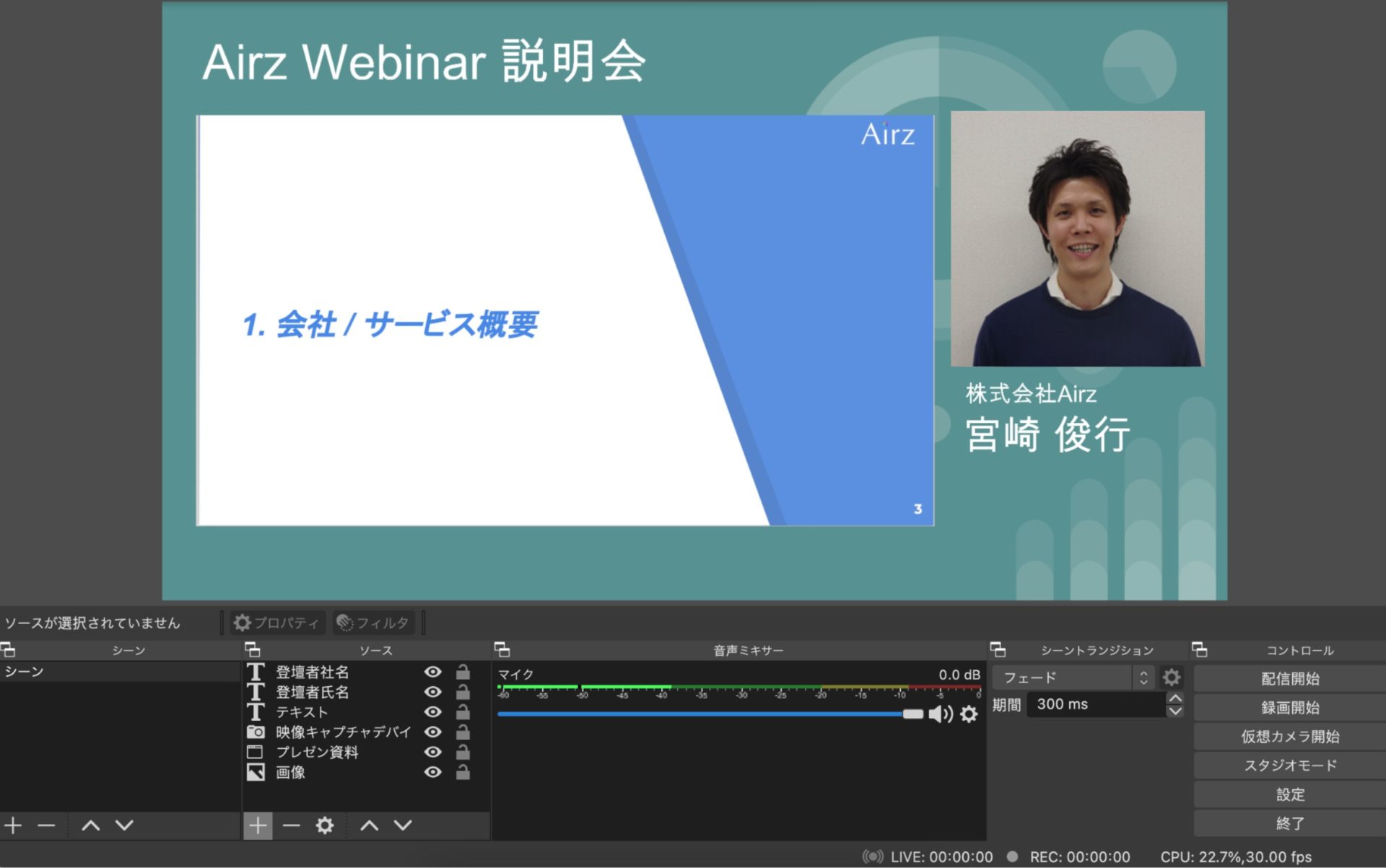
Task: Click Airz Webinar 説明会 title in preview
Action: click(424, 62)
